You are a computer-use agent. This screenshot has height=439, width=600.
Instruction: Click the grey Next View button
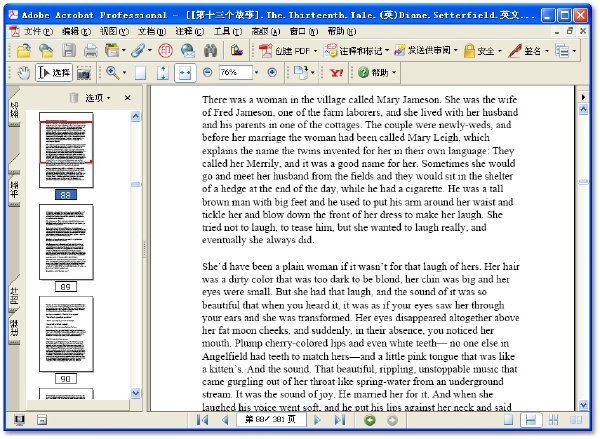pos(392,420)
